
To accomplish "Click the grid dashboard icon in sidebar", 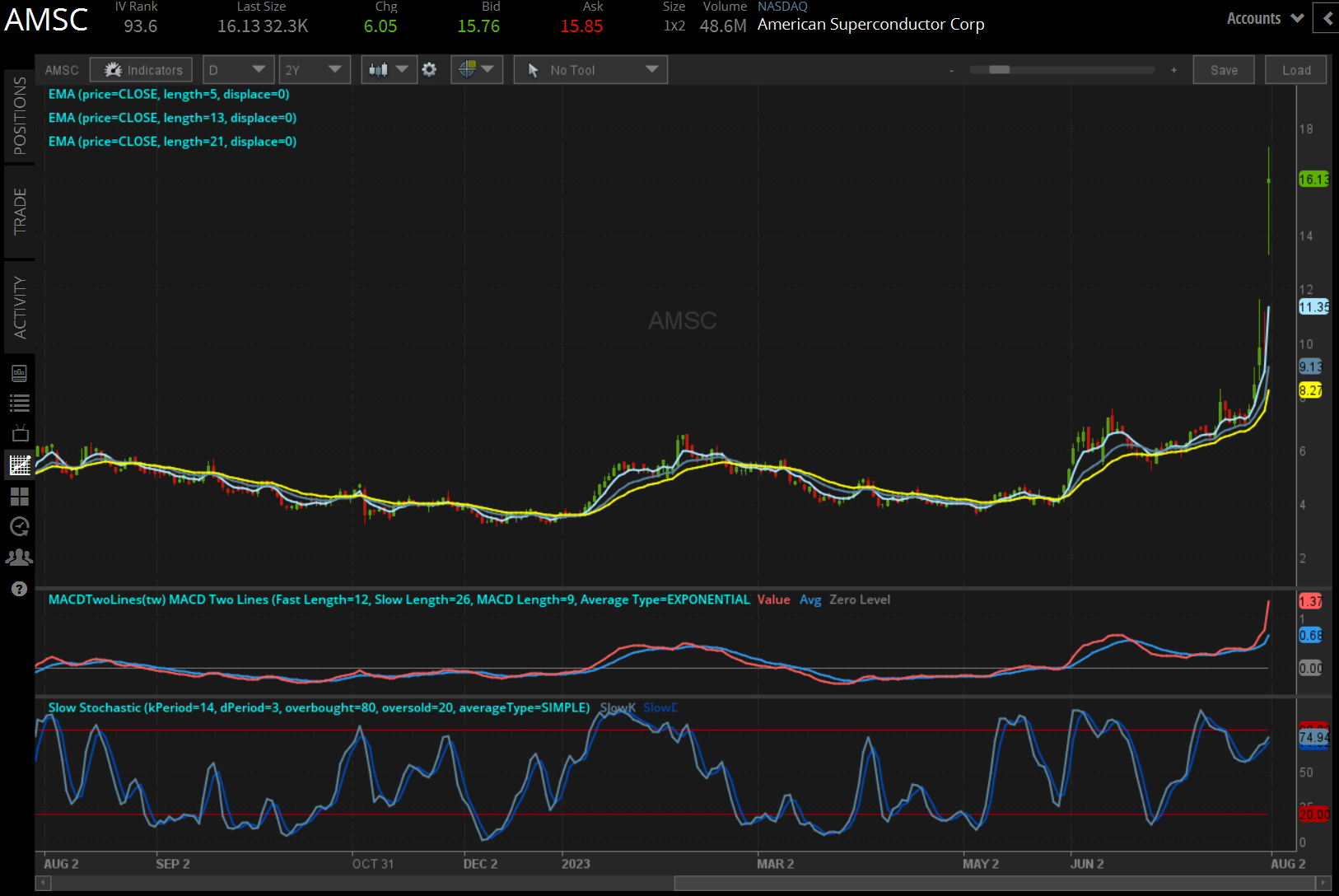I will [19, 496].
